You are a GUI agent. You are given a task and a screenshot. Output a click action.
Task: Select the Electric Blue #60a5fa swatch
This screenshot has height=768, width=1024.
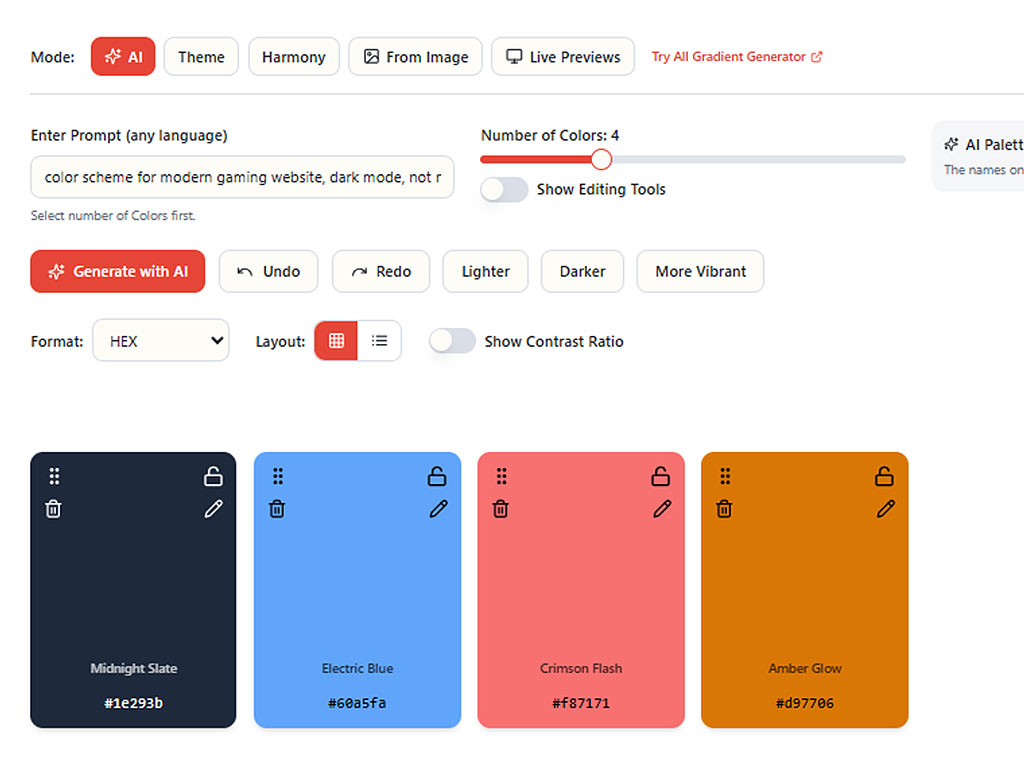(x=357, y=590)
